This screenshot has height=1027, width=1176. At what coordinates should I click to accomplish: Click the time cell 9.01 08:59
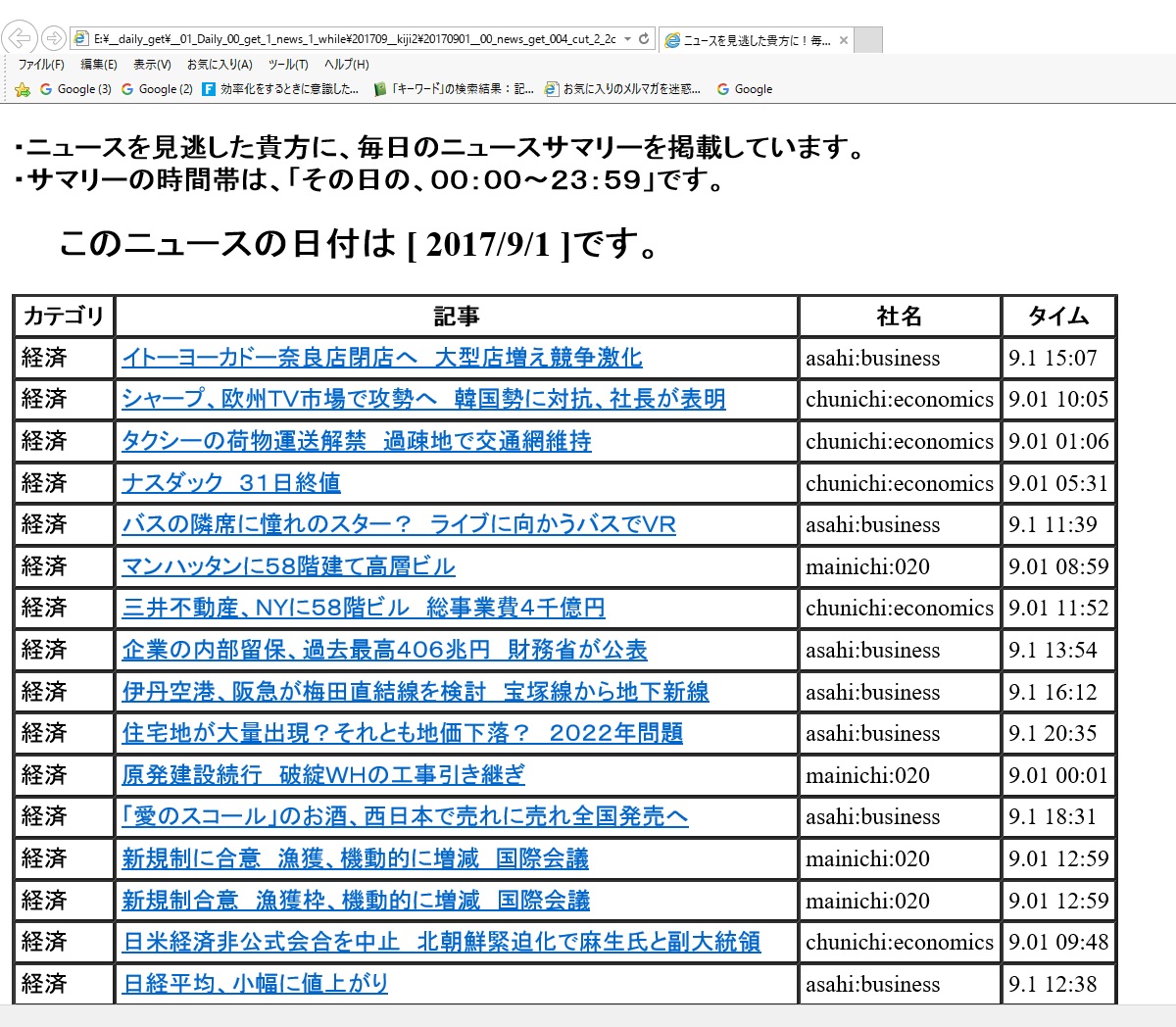click(1058, 566)
